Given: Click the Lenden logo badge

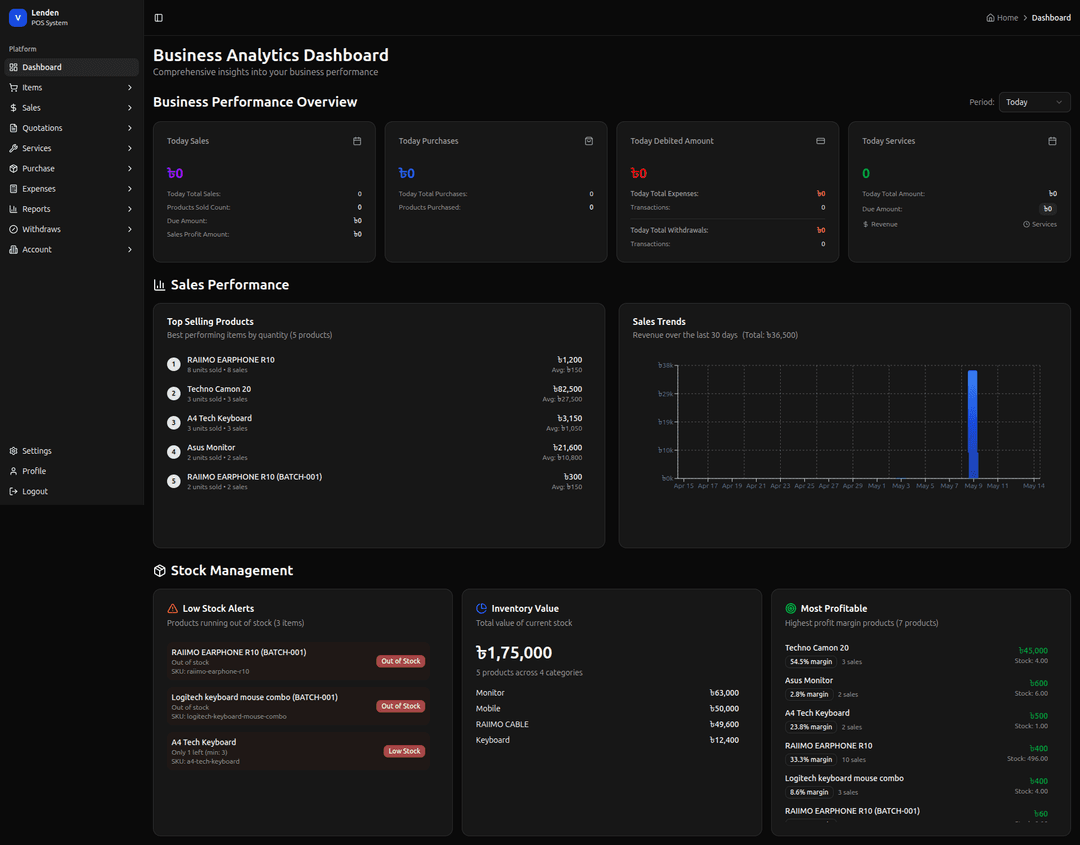Looking at the screenshot, I should point(18,17).
